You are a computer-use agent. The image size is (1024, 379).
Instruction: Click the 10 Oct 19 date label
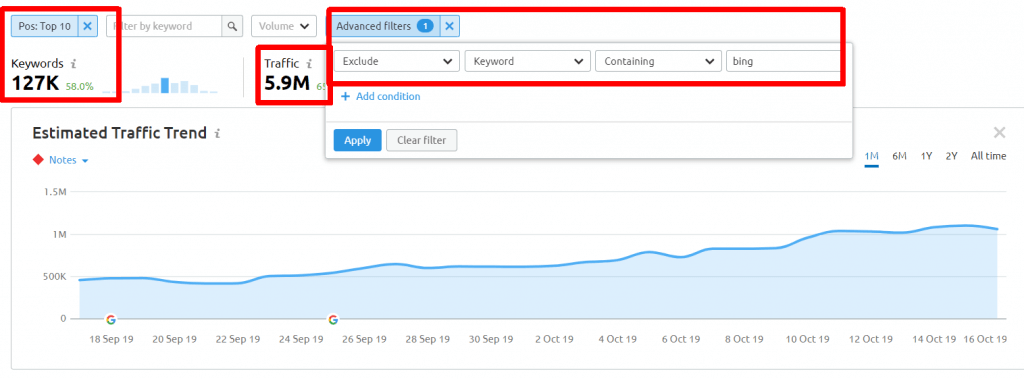click(x=808, y=339)
